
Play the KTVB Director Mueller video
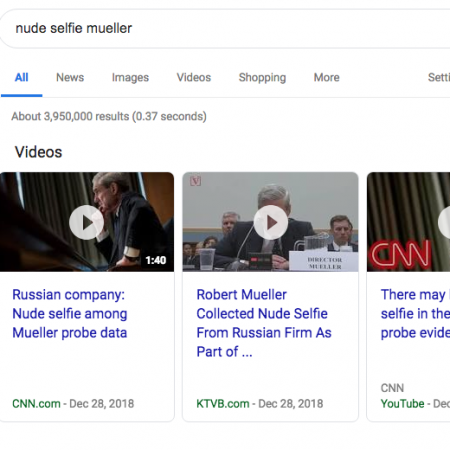(x=271, y=222)
